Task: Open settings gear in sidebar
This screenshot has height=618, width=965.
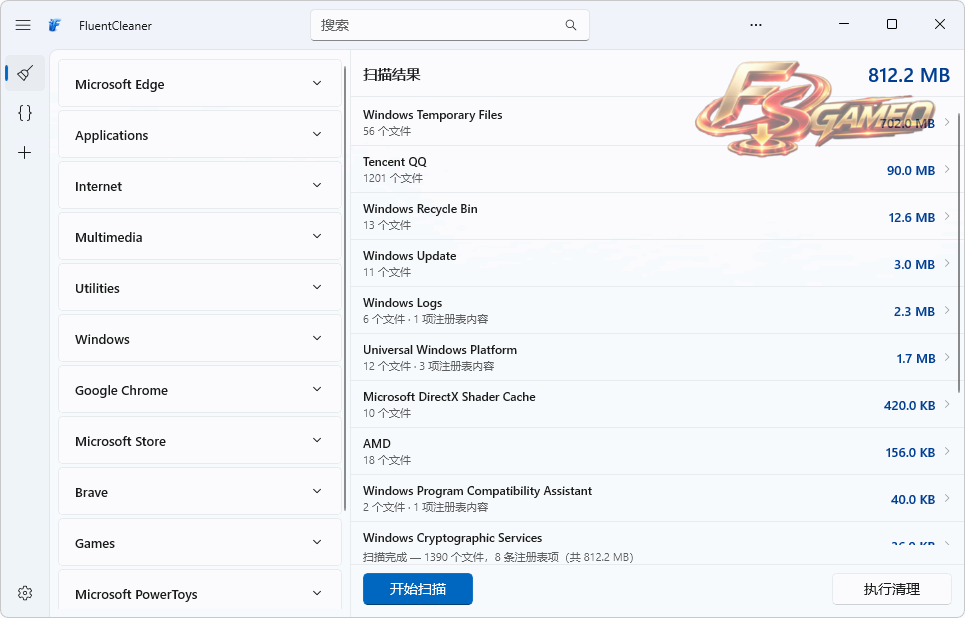Action: [25, 593]
